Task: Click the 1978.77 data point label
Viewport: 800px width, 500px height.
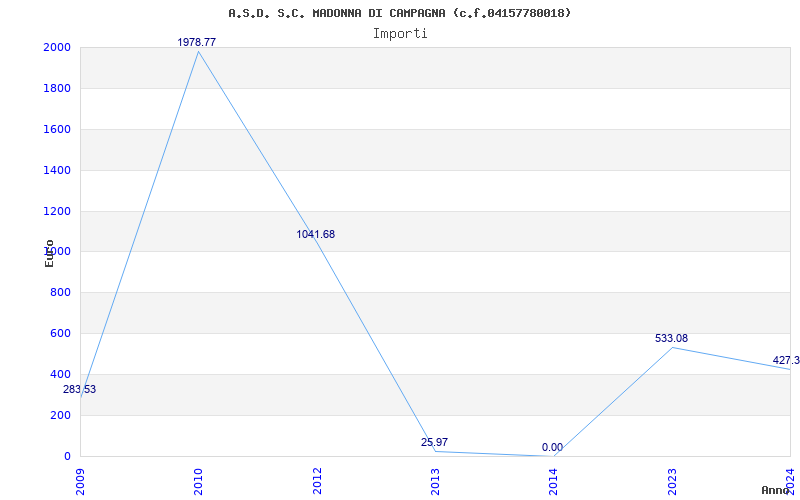Action: coord(196,42)
